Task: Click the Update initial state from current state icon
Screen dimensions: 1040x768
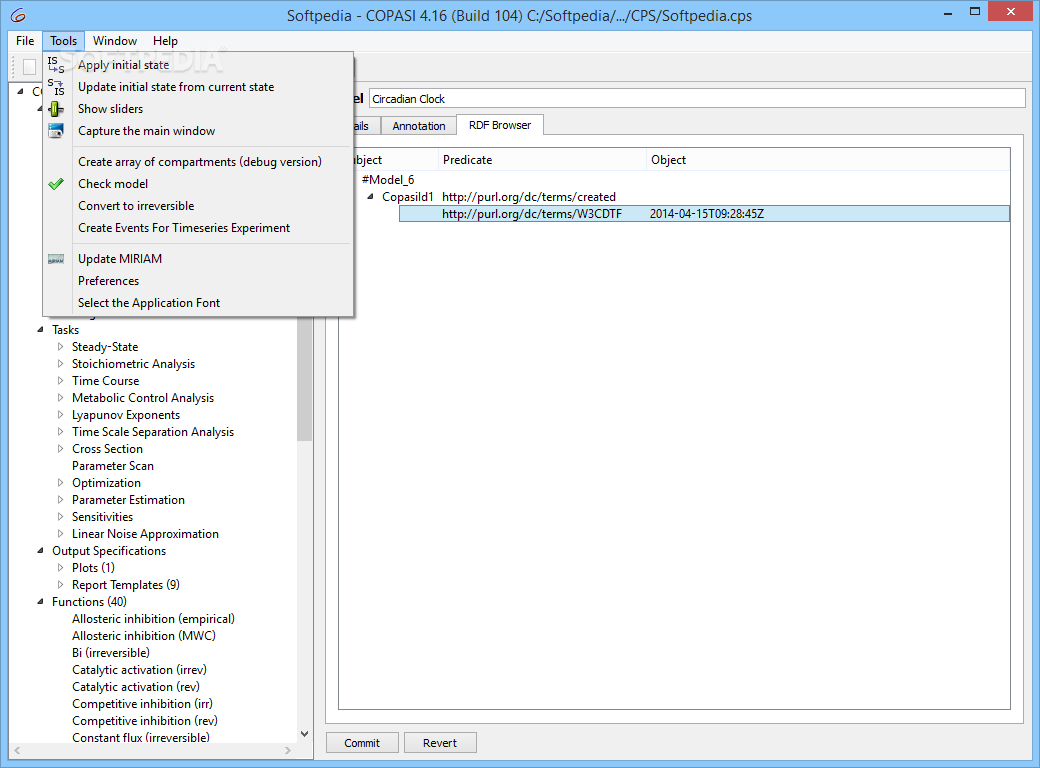Action: (56, 87)
